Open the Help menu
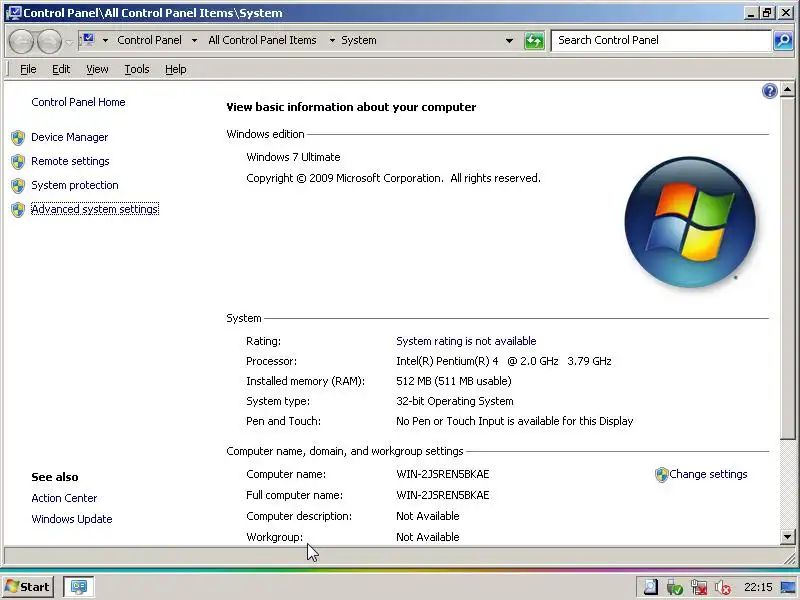The height and width of the screenshot is (600, 800). tap(176, 69)
